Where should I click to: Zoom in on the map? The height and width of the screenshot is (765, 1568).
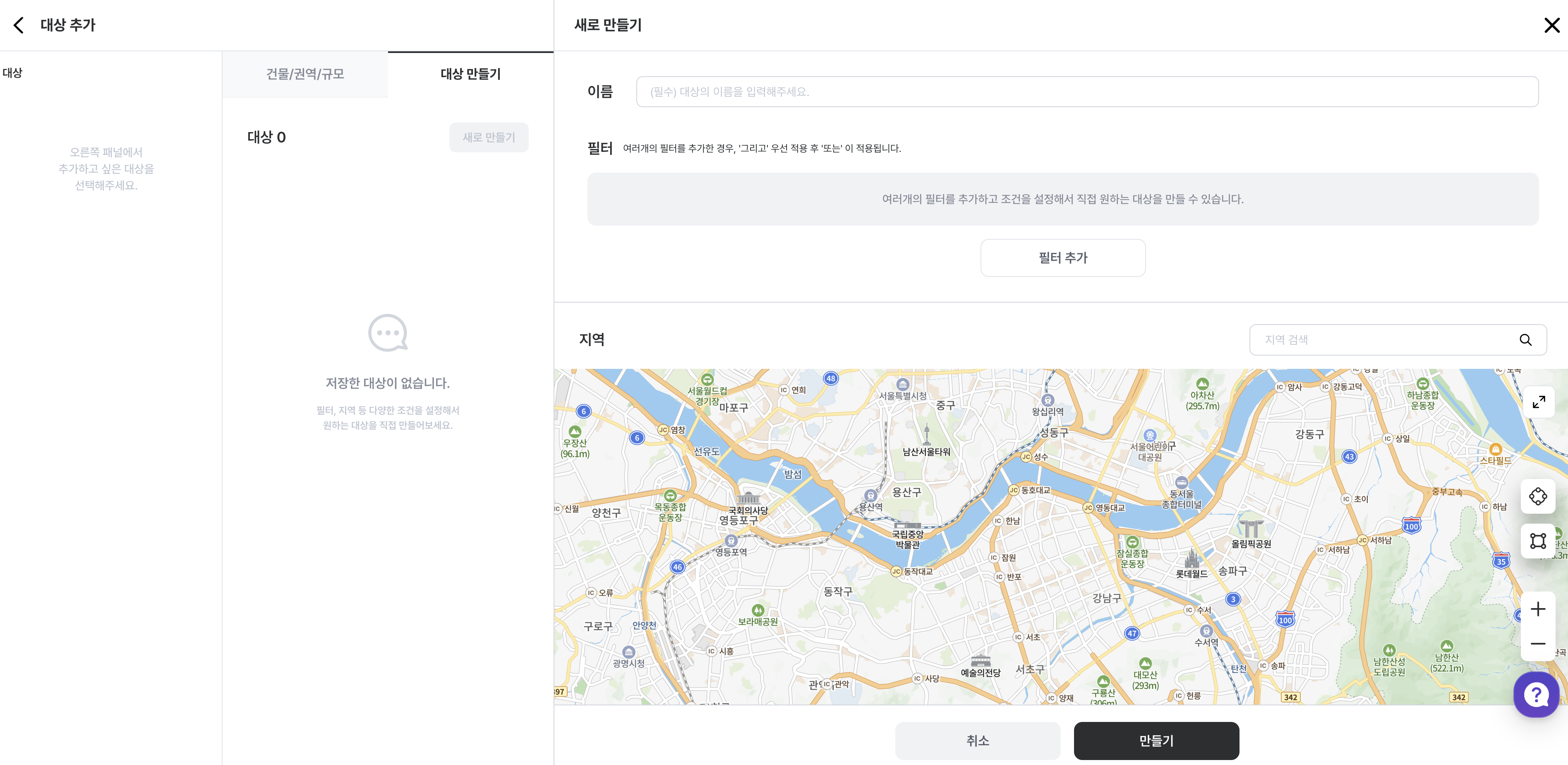(x=1537, y=609)
